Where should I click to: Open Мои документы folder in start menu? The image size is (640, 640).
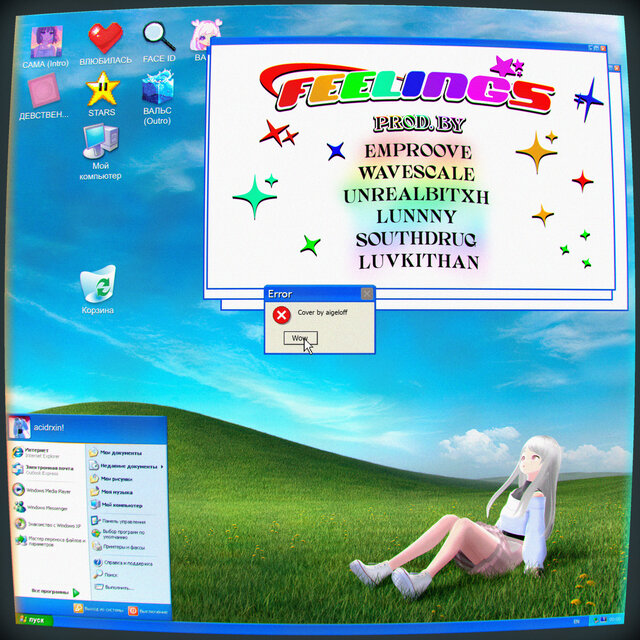pyautogui.click(x=115, y=453)
